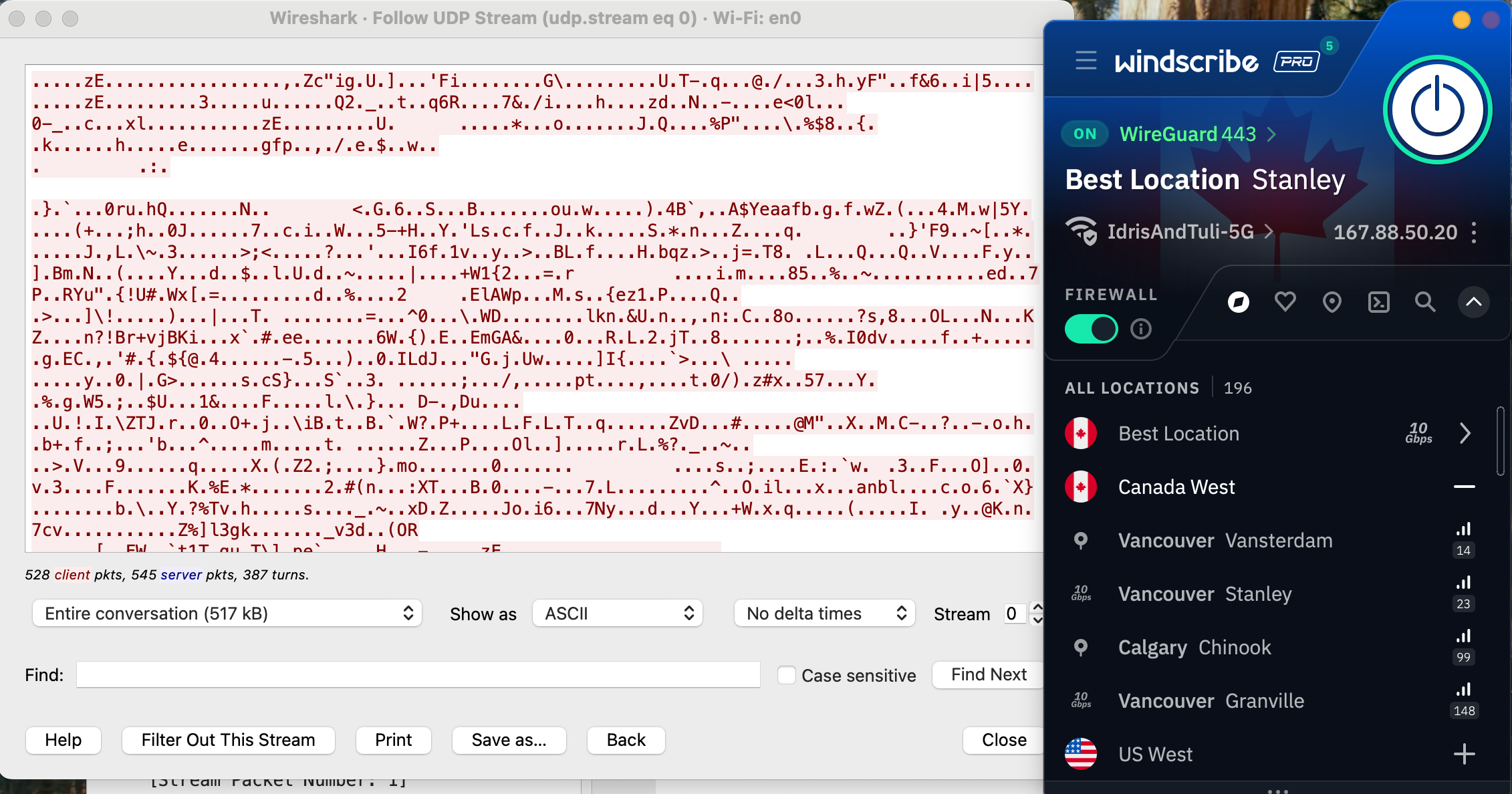Select the Vancouver Stanley location
This screenshot has width=1512, height=794.
coord(1204,593)
